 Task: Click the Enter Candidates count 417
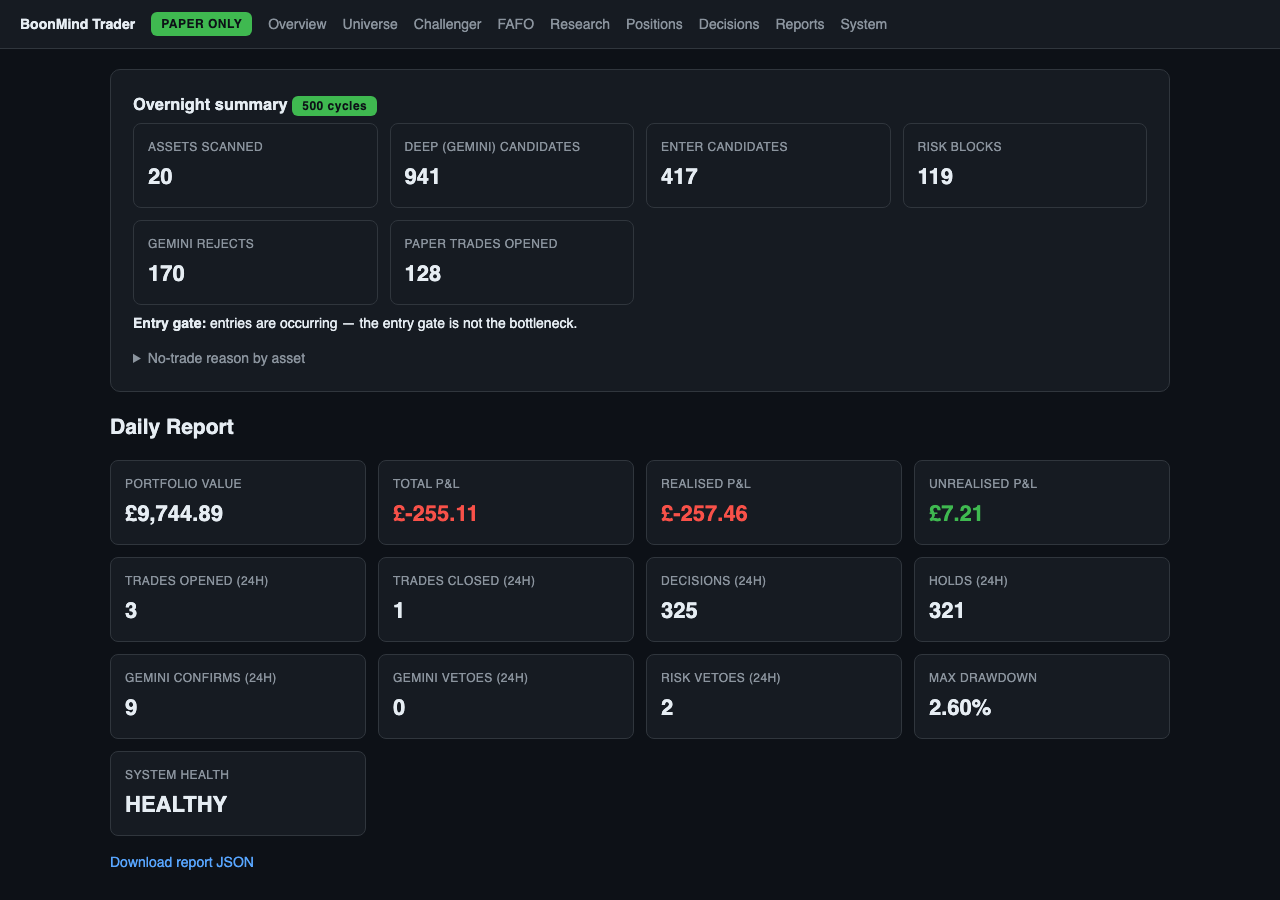[x=679, y=177]
